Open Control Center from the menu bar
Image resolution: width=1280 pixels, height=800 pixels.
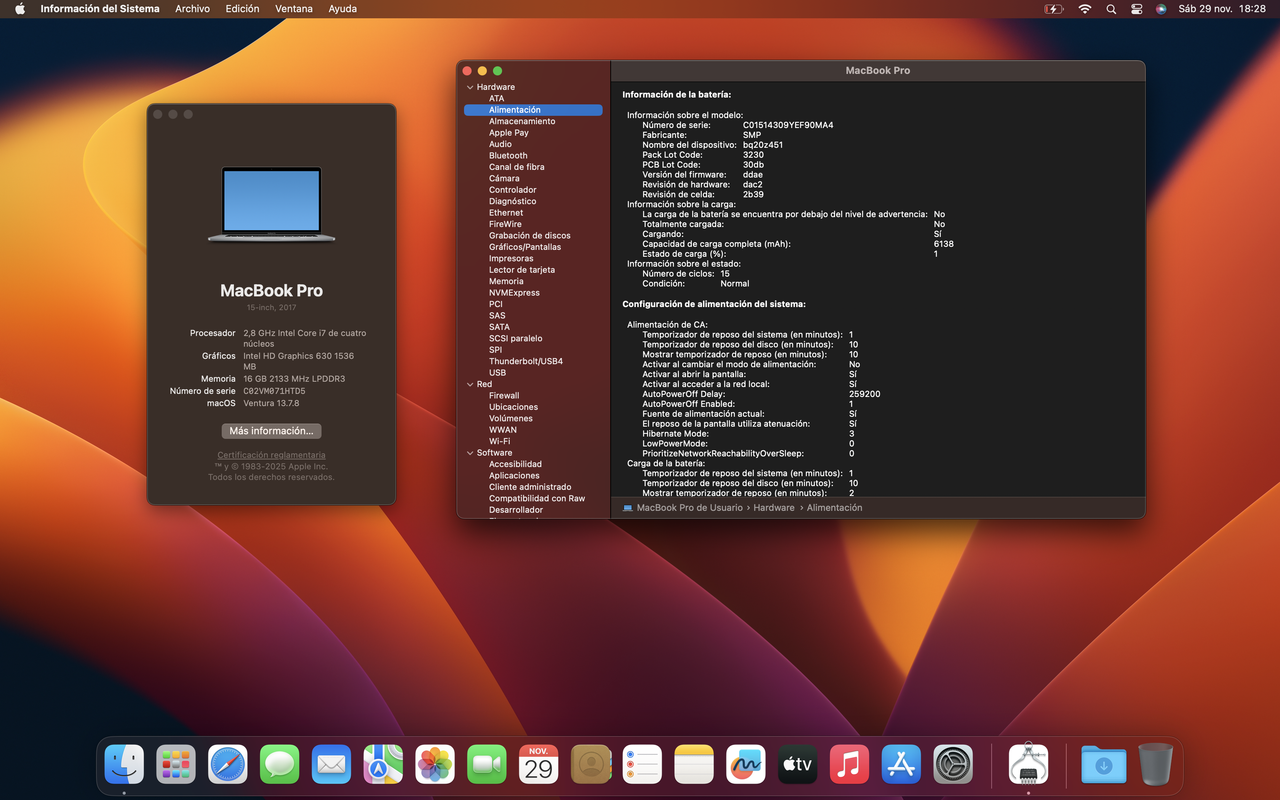[1136, 9]
